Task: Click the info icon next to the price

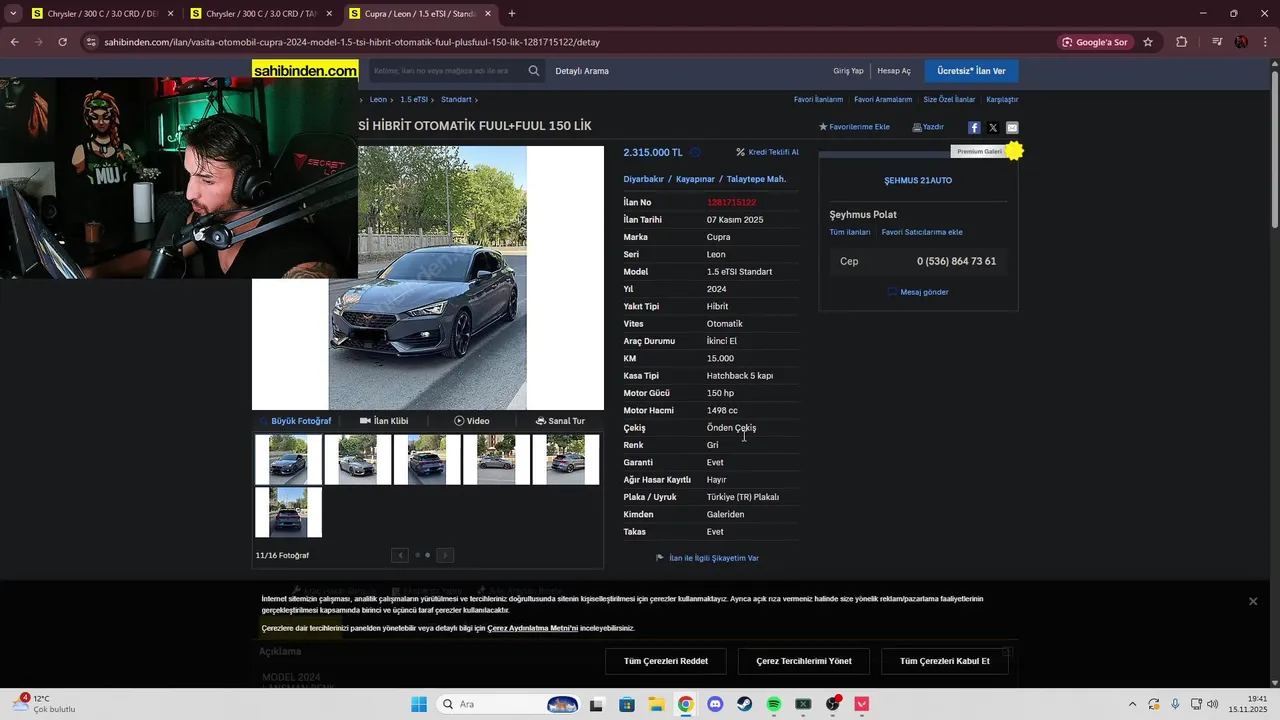Action: tap(695, 153)
